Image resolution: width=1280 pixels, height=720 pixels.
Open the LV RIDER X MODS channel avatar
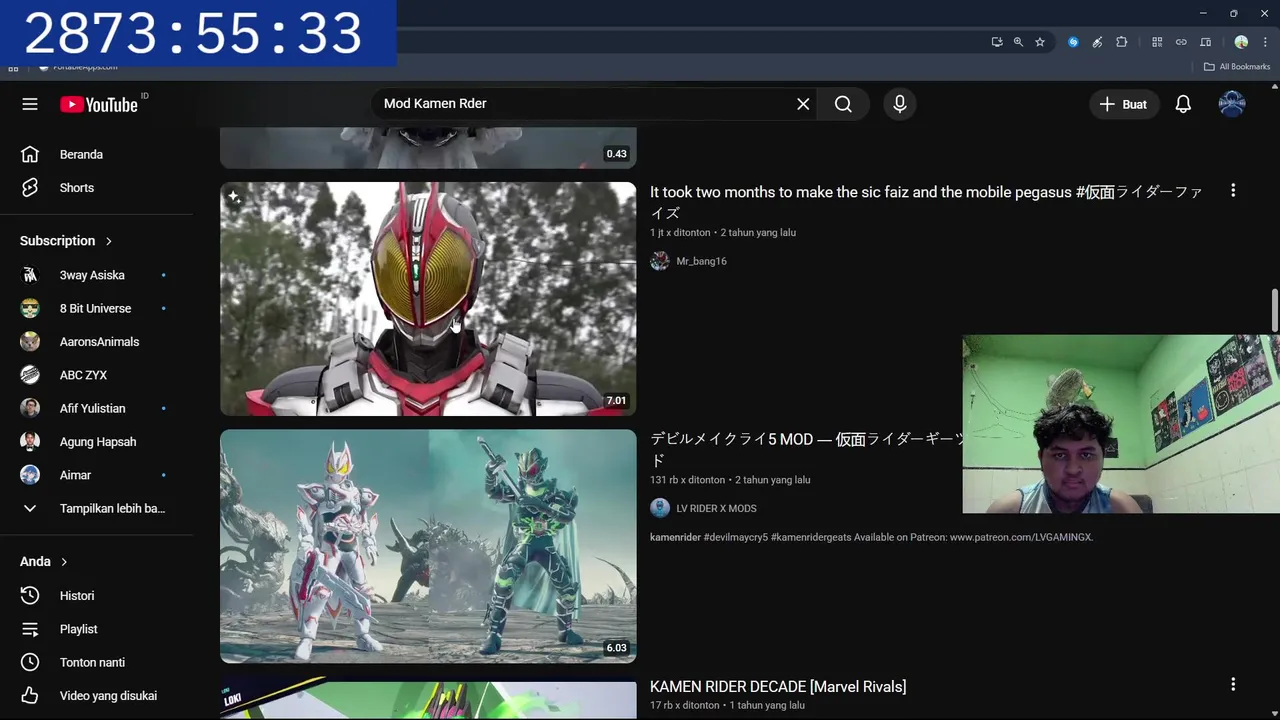[x=660, y=508]
